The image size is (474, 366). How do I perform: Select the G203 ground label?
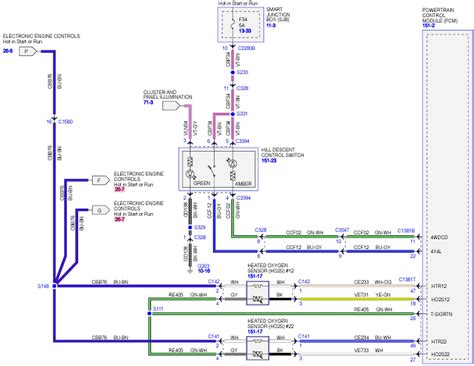[204, 266]
